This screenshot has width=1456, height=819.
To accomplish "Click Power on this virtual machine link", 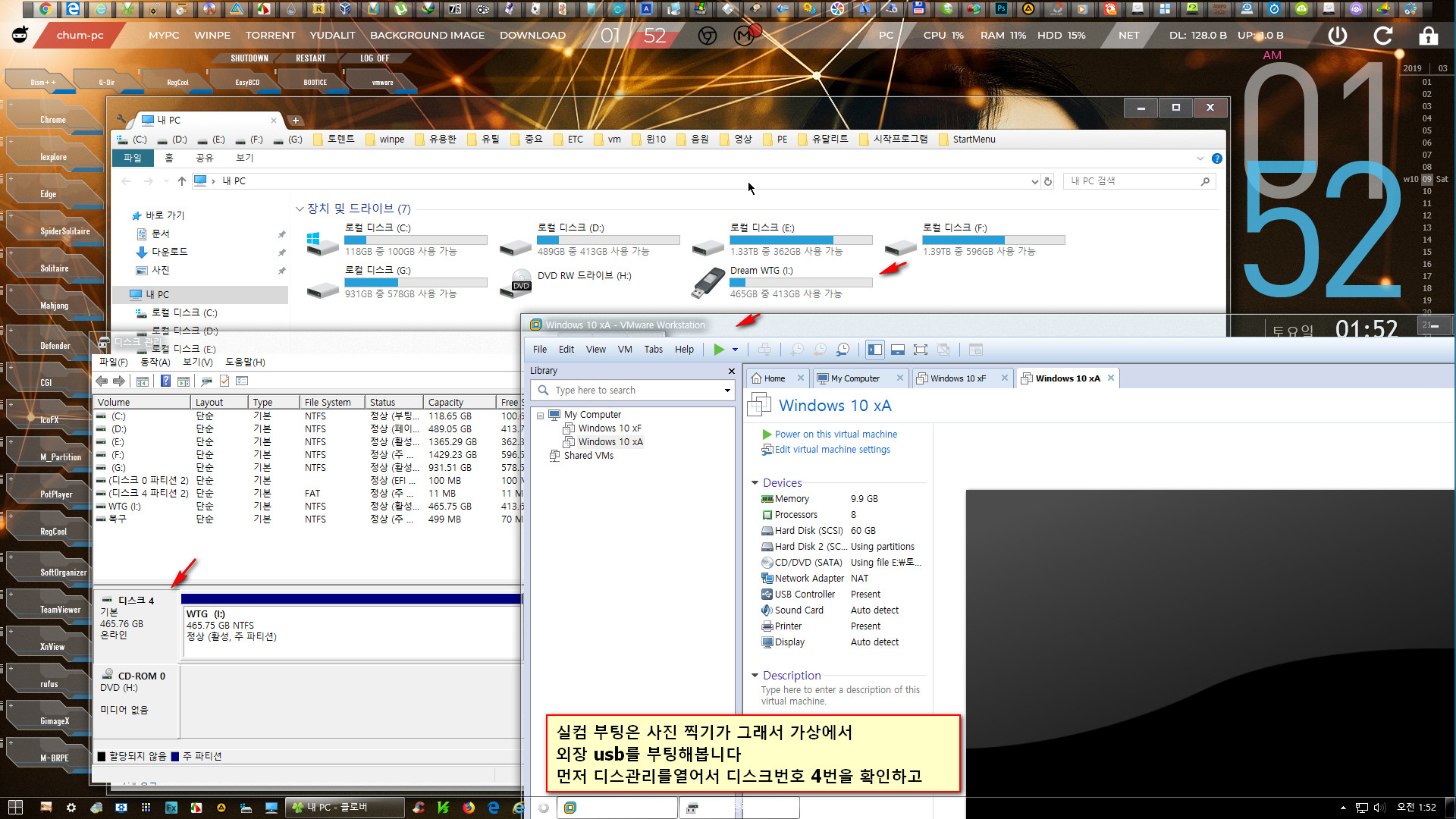I will (836, 435).
